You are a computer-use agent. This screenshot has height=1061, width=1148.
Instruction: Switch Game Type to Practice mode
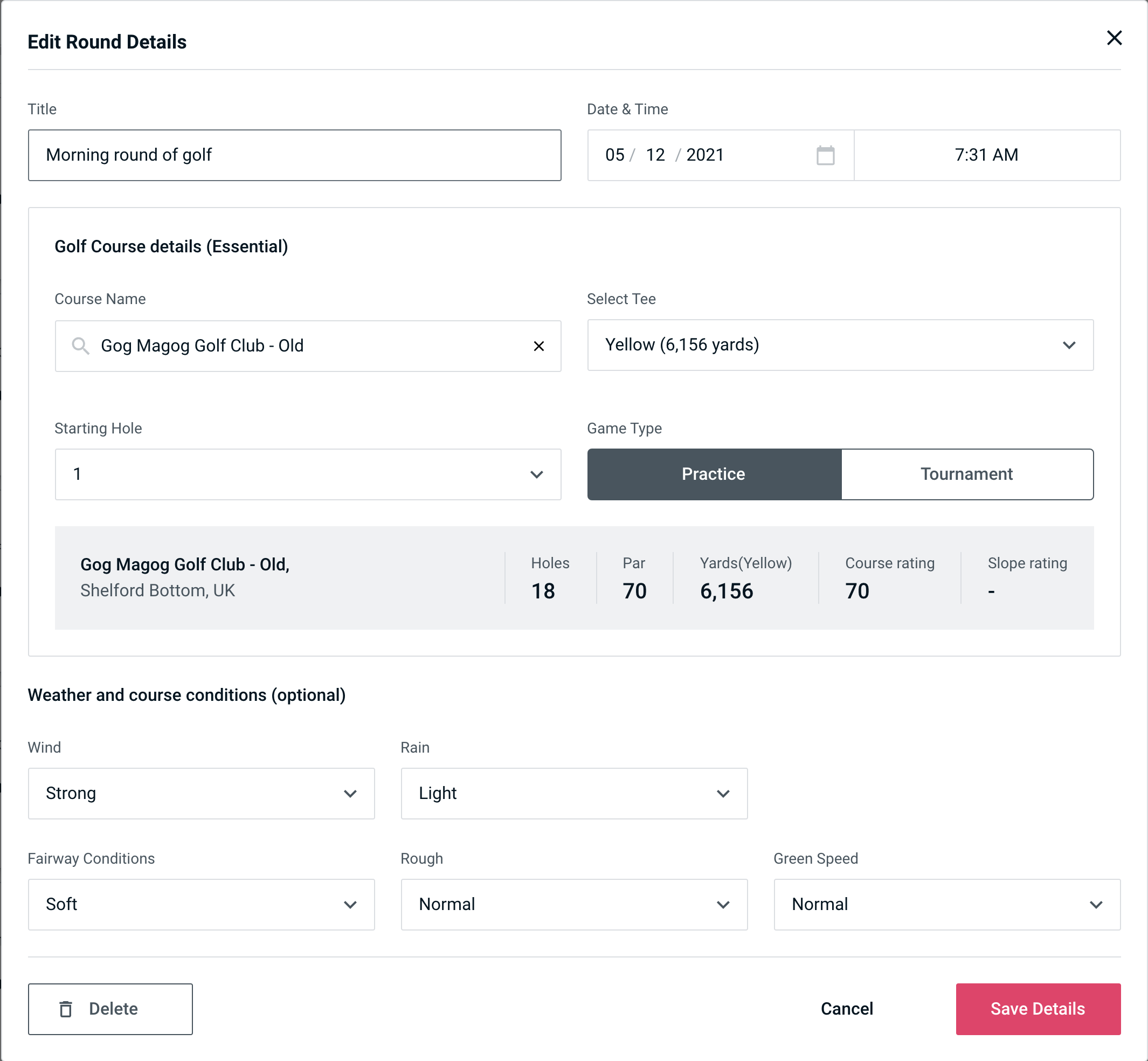713,475
